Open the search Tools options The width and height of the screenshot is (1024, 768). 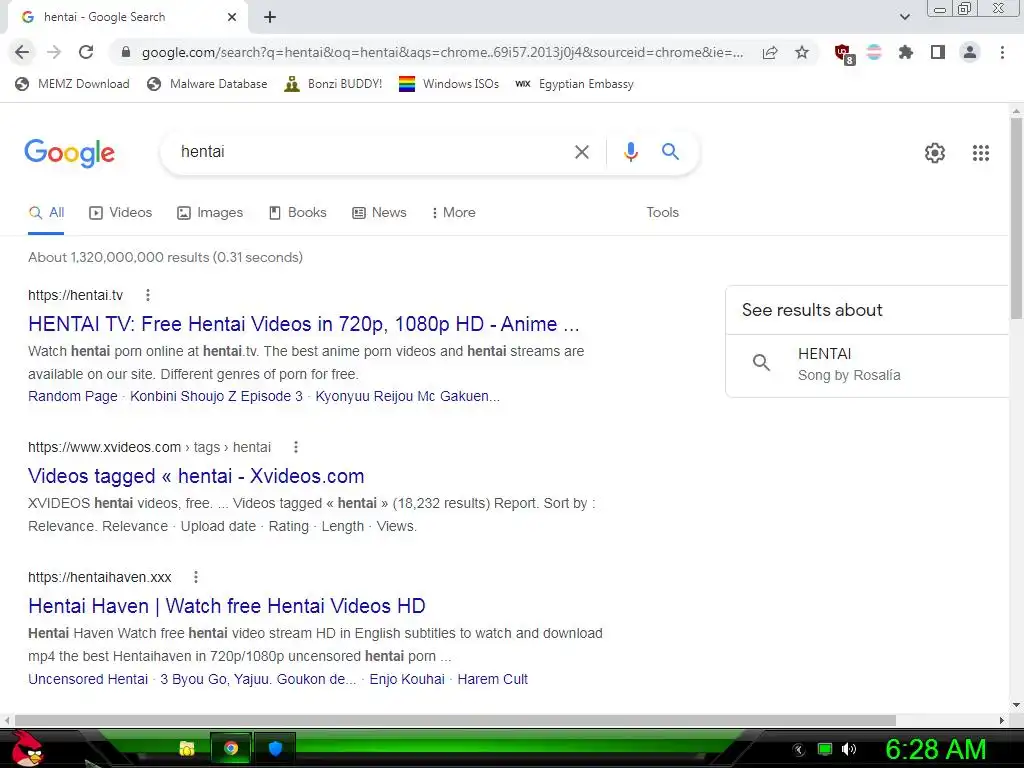tap(662, 213)
